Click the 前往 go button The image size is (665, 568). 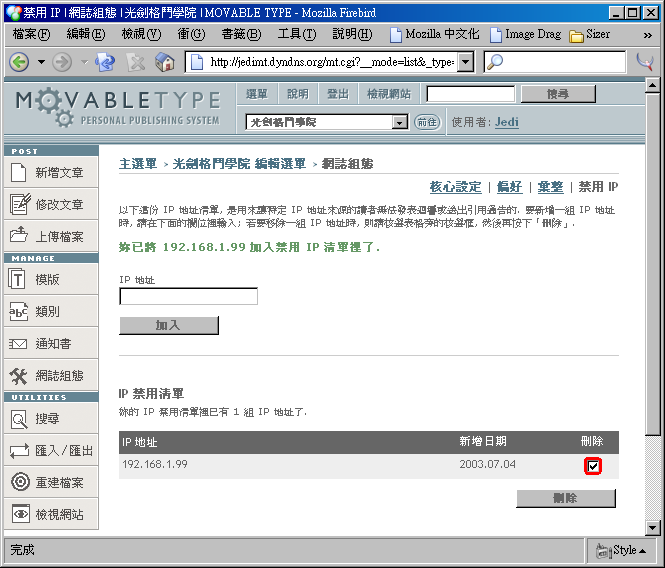427,123
